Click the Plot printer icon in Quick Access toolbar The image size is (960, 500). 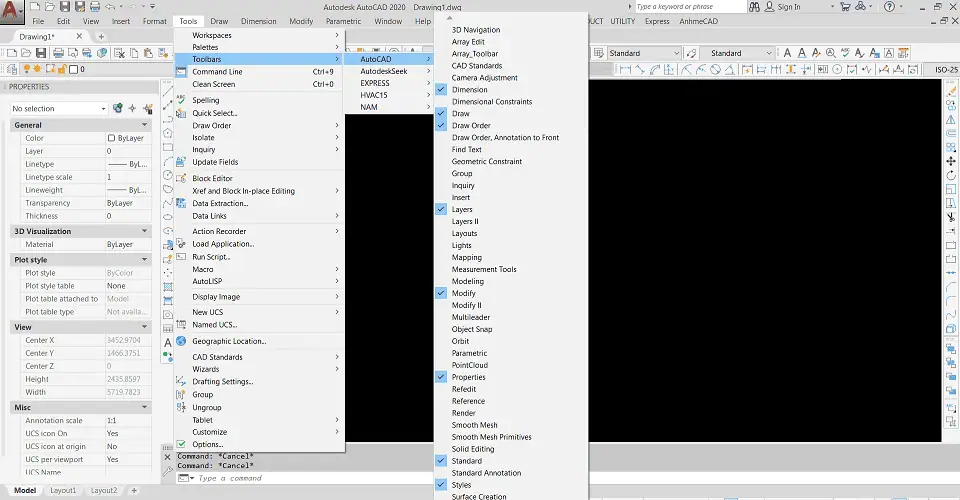tap(95, 7)
